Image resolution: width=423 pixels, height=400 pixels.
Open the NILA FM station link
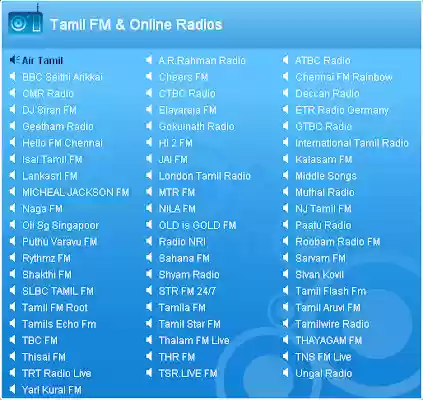click(x=177, y=209)
